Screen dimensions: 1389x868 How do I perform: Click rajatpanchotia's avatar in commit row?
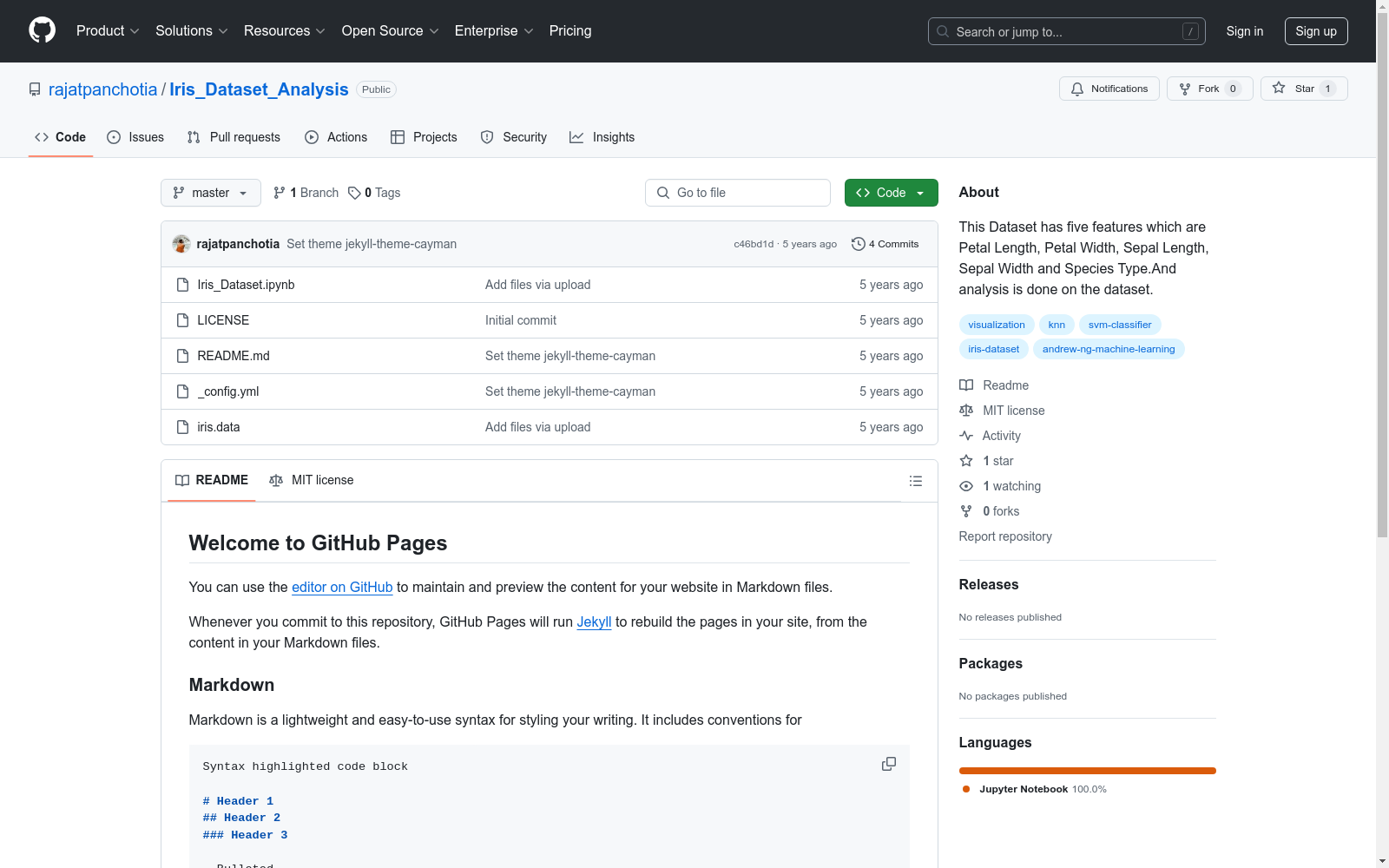pos(181,244)
